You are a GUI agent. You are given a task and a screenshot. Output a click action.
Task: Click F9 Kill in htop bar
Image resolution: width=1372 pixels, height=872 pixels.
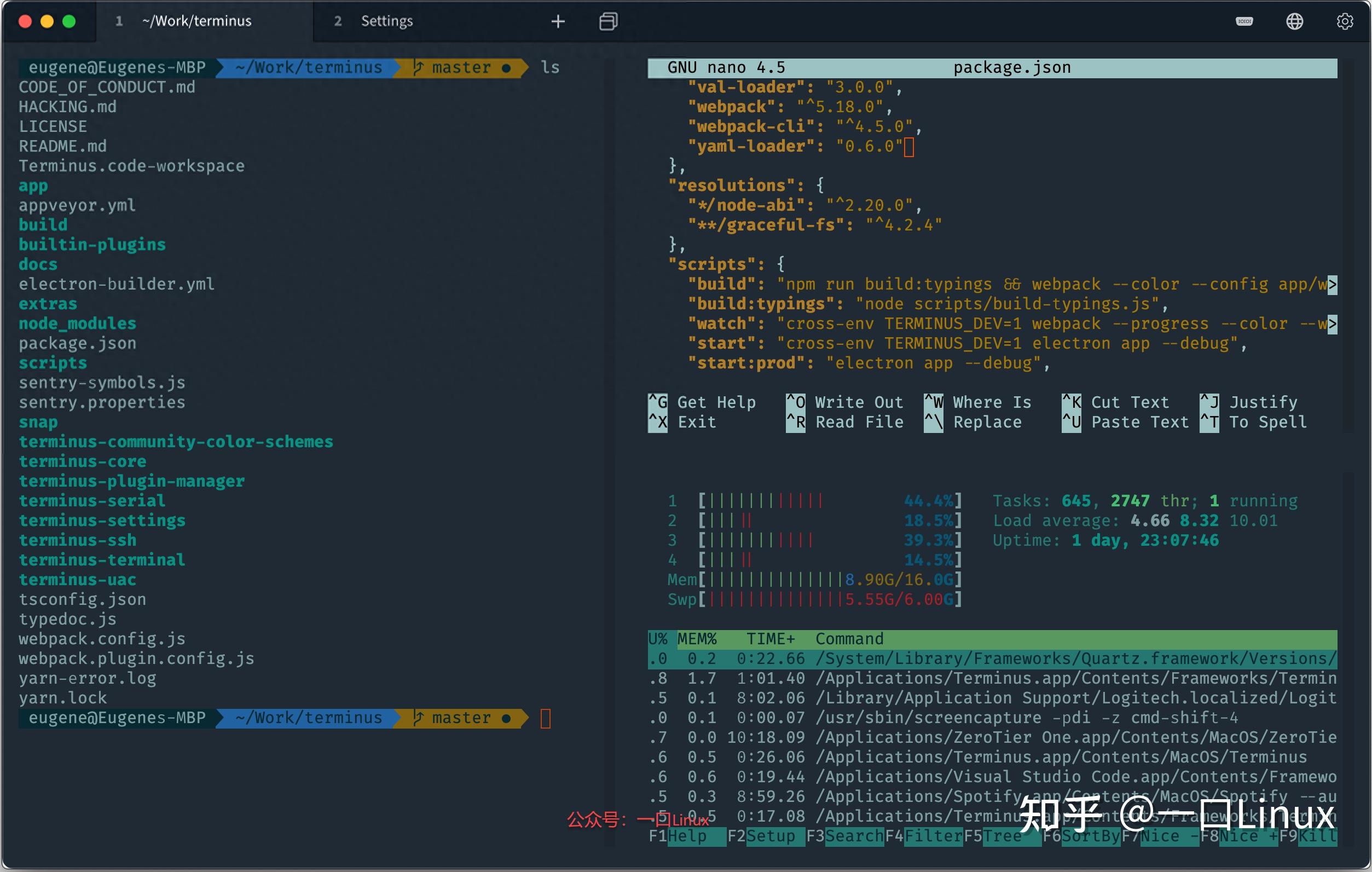click(x=1308, y=836)
